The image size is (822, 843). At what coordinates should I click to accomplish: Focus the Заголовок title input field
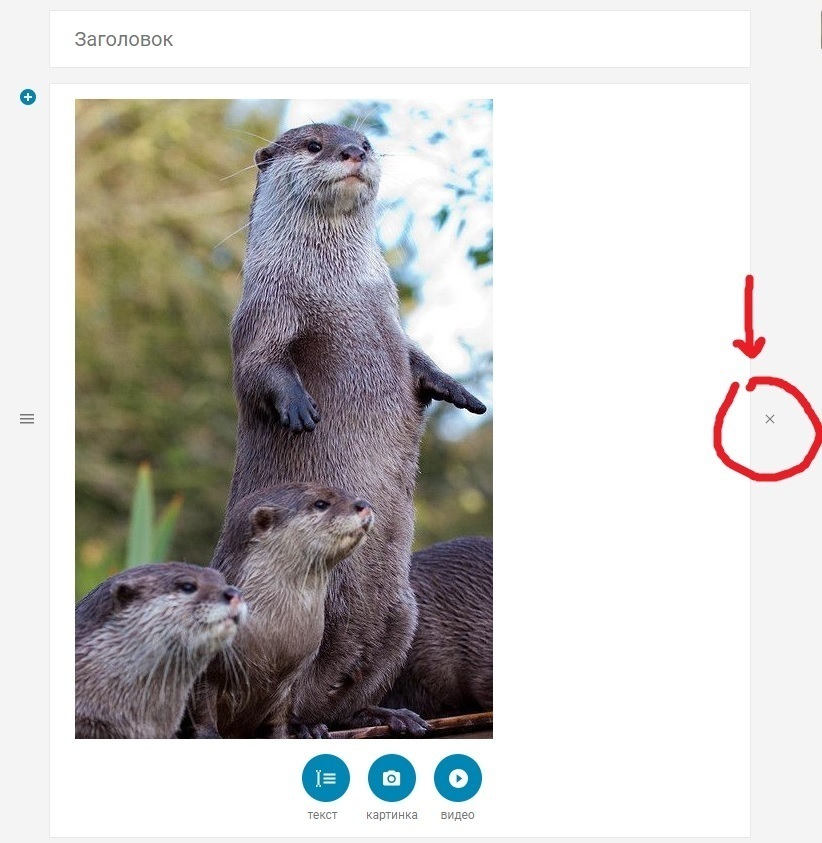click(400, 40)
